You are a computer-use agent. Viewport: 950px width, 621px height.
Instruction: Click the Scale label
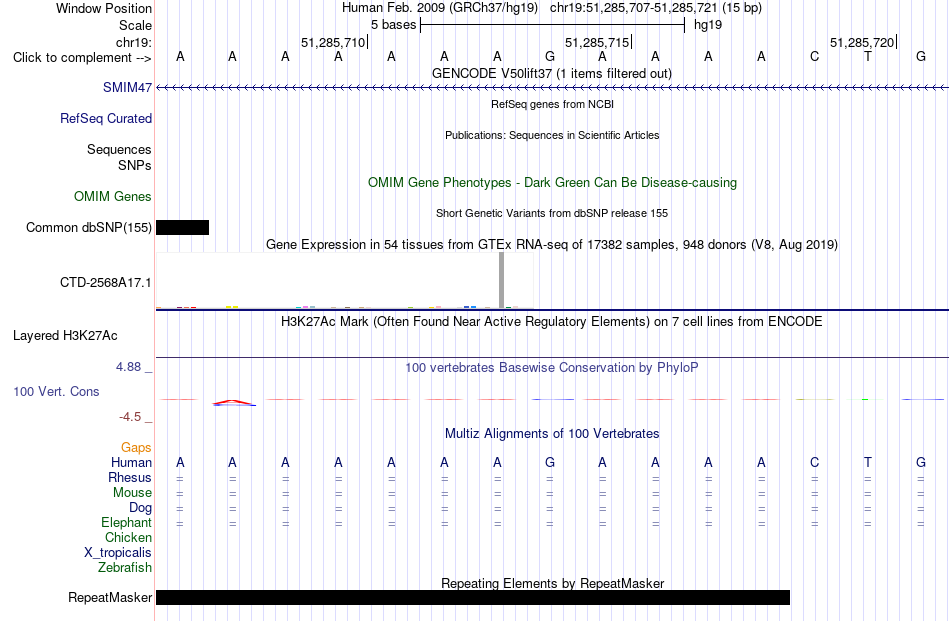pyautogui.click(x=135, y=25)
